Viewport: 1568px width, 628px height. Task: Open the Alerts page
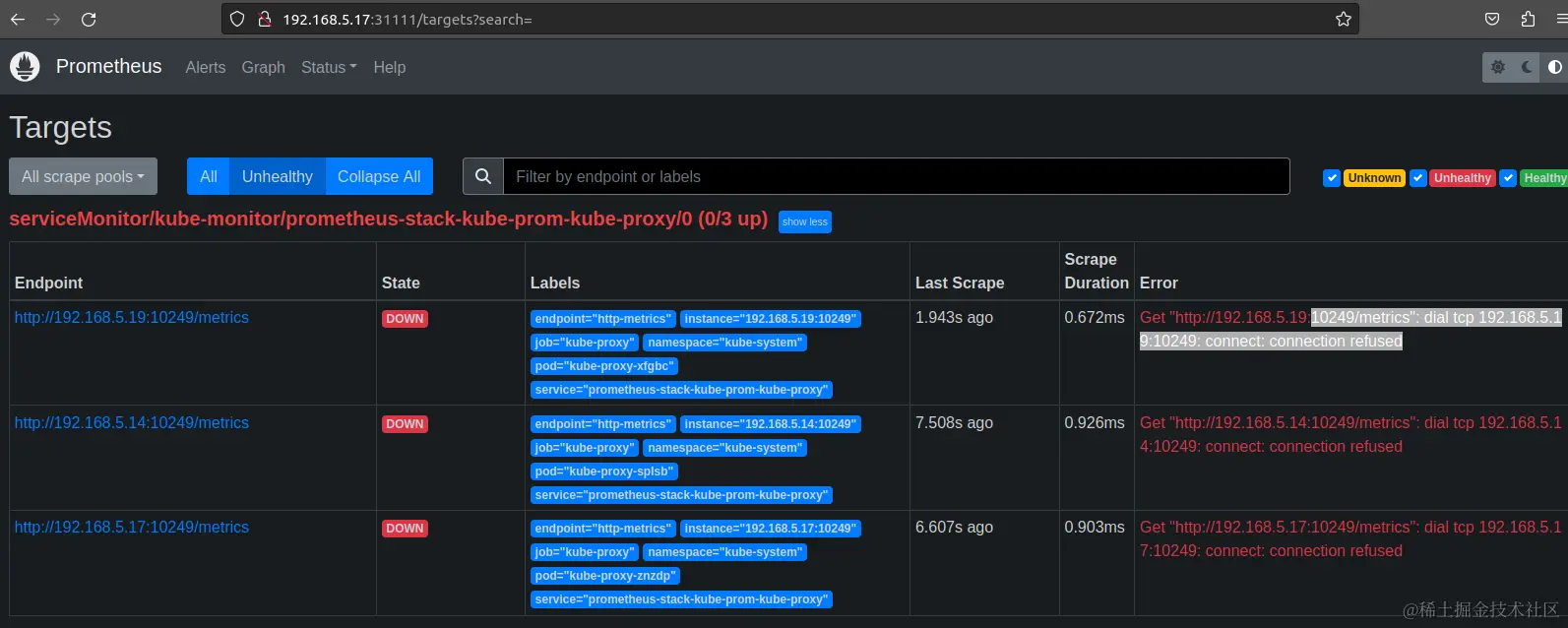206,67
